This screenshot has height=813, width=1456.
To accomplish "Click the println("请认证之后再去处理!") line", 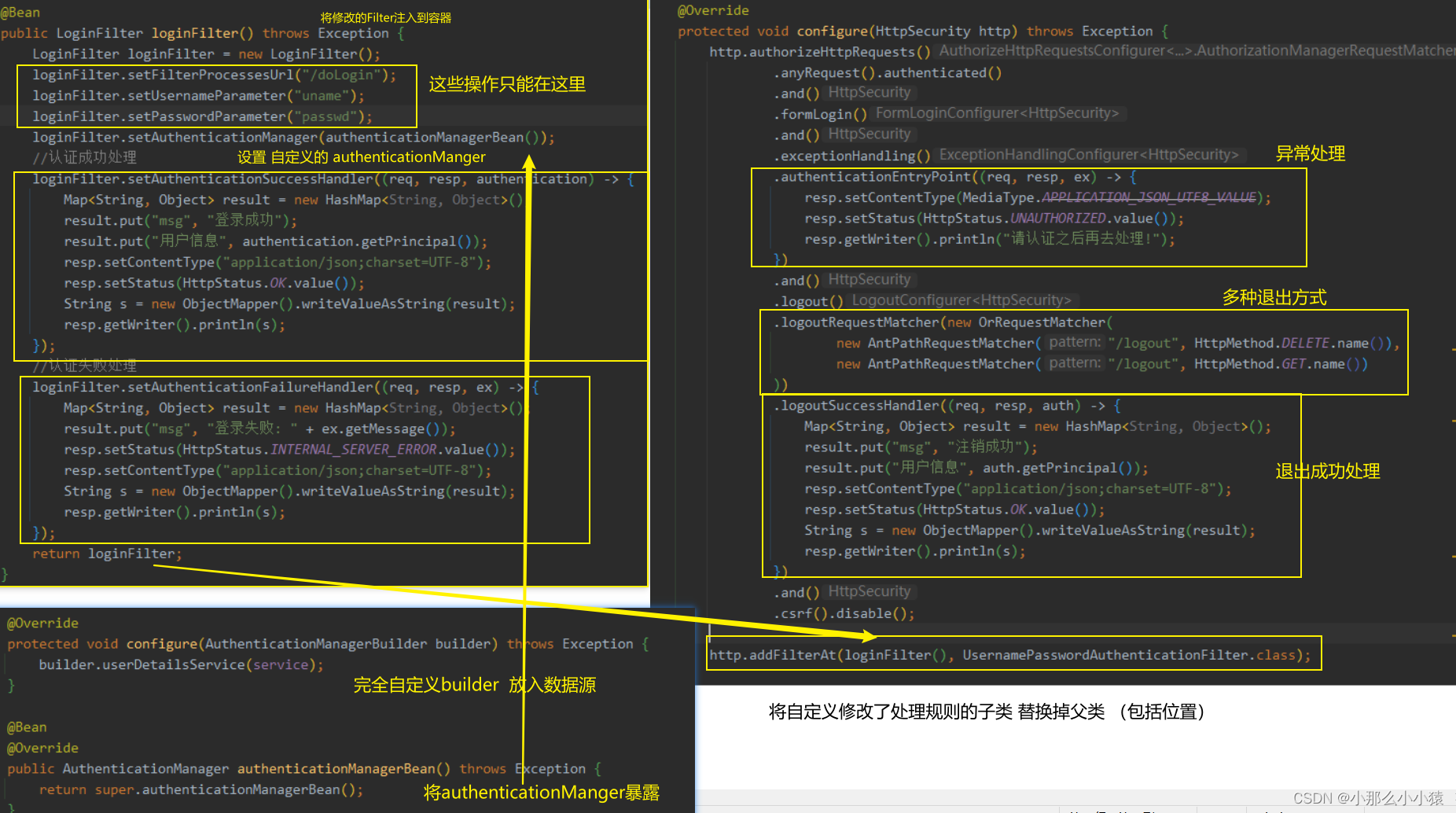I will pos(990,239).
